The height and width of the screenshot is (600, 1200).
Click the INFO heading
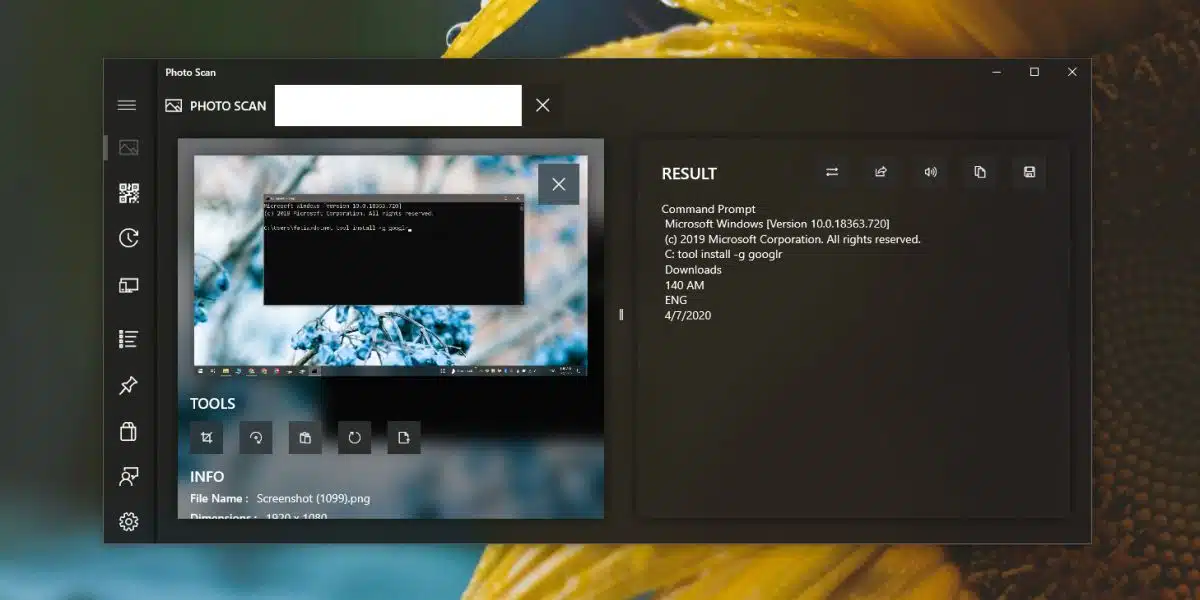pyautogui.click(x=207, y=477)
